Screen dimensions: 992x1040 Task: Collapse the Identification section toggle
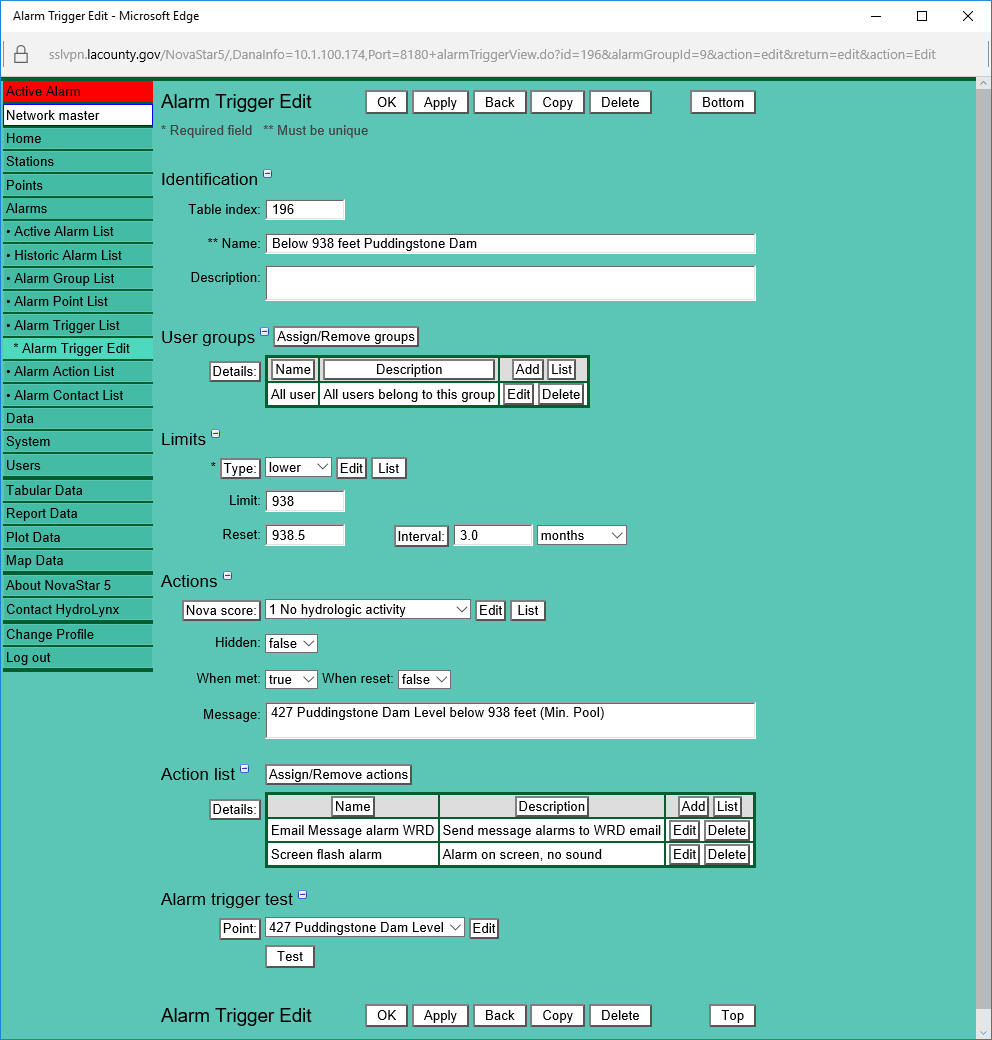(x=268, y=175)
